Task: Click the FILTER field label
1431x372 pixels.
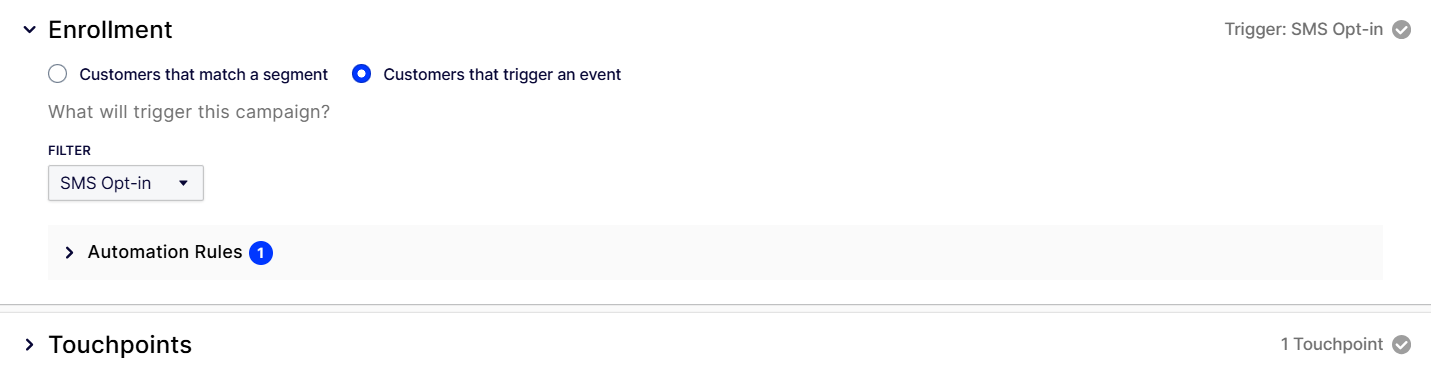Action: point(70,150)
